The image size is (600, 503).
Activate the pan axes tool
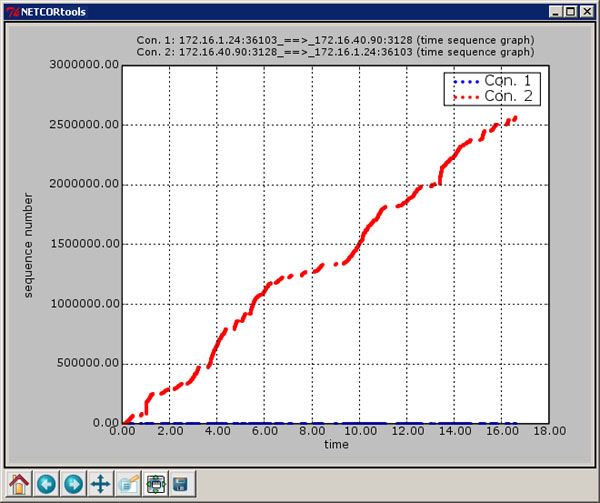[101, 484]
